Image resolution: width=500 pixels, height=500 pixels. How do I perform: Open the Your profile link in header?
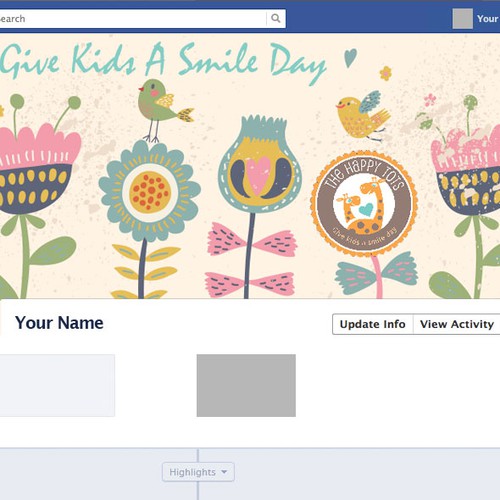(488, 19)
